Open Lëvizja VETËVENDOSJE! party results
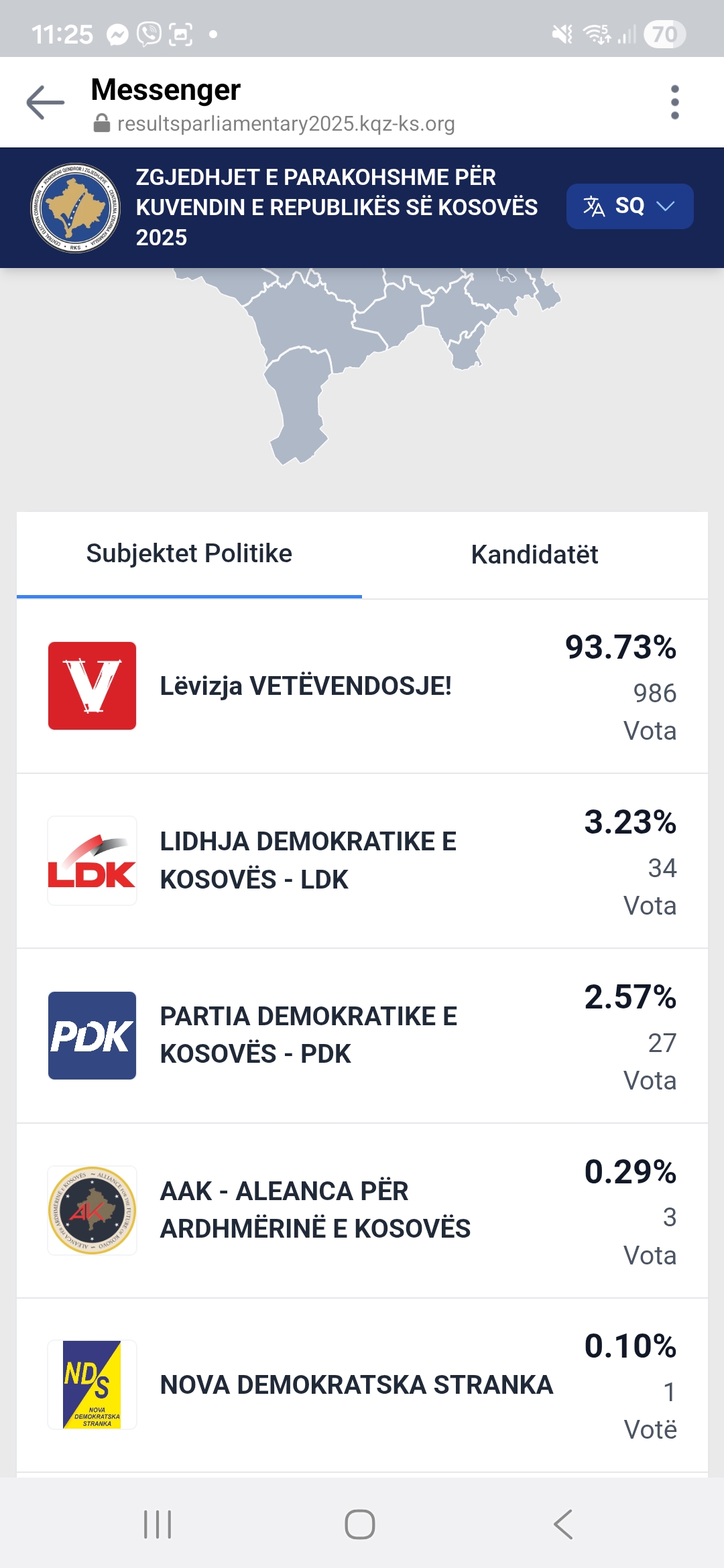Image resolution: width=724 pixels, height=1568 pixels. (306, 686)
